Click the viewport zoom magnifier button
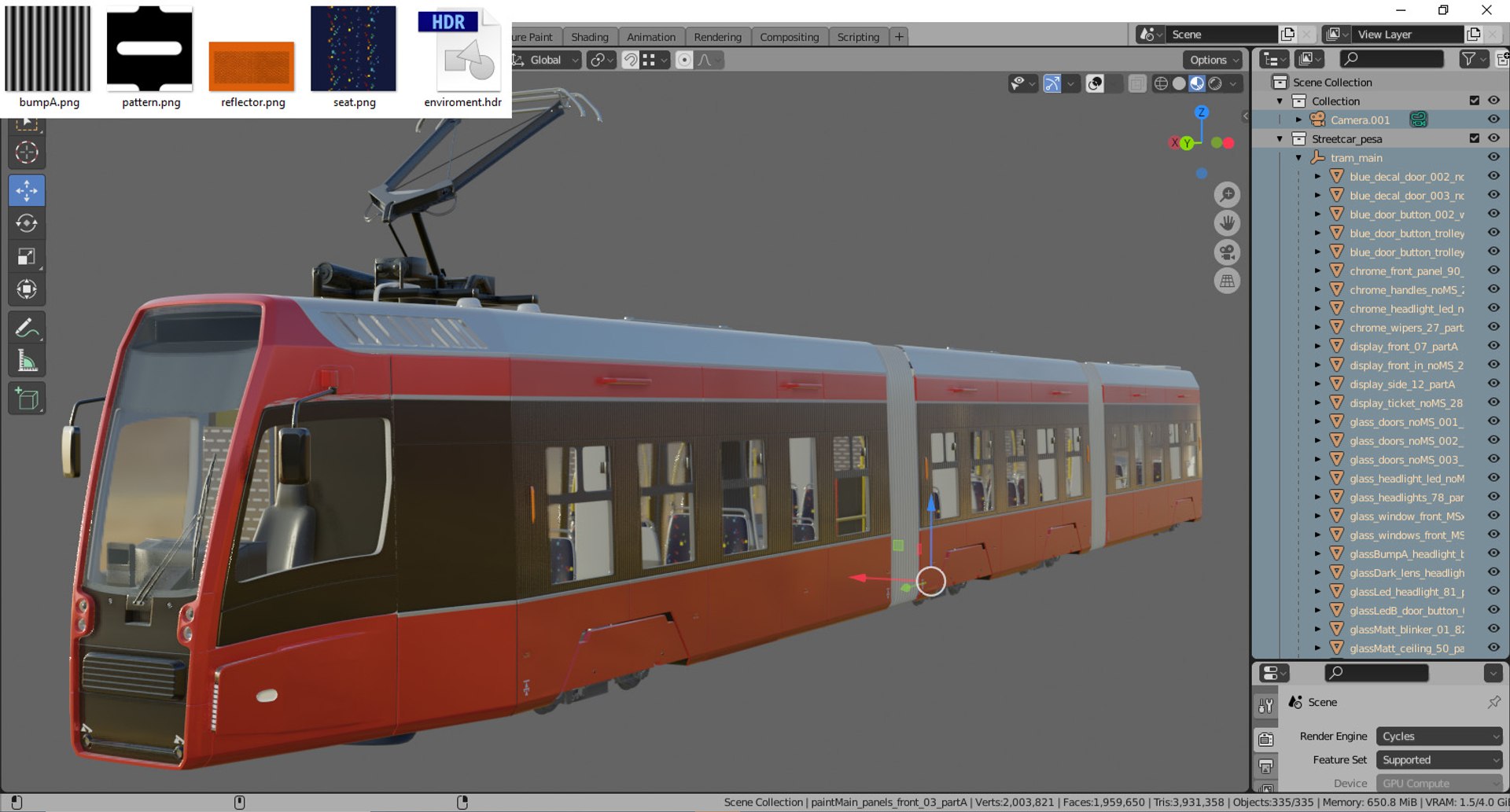This screenshot has width=1510, height=812. click(x=1227, y=194)
